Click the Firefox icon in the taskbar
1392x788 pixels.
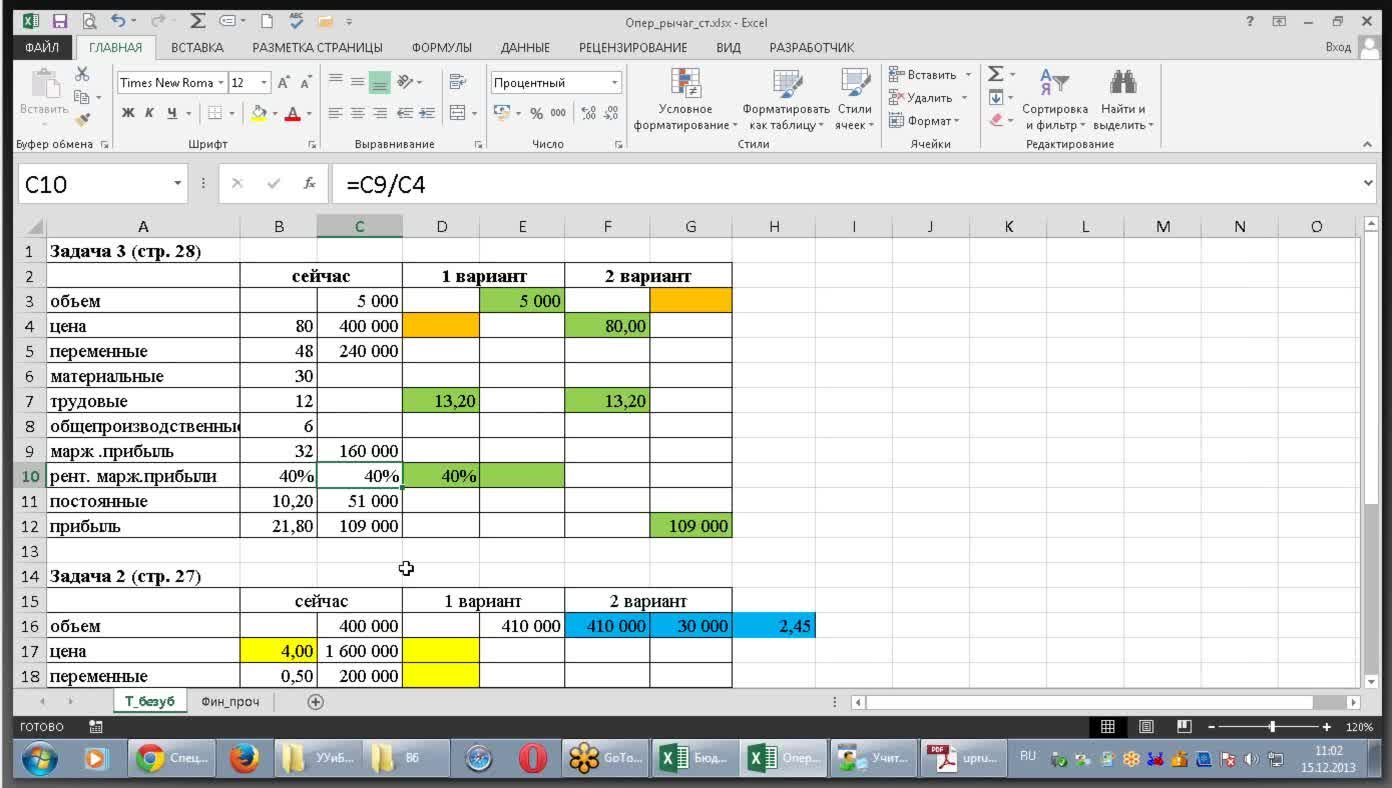(243, 759)
